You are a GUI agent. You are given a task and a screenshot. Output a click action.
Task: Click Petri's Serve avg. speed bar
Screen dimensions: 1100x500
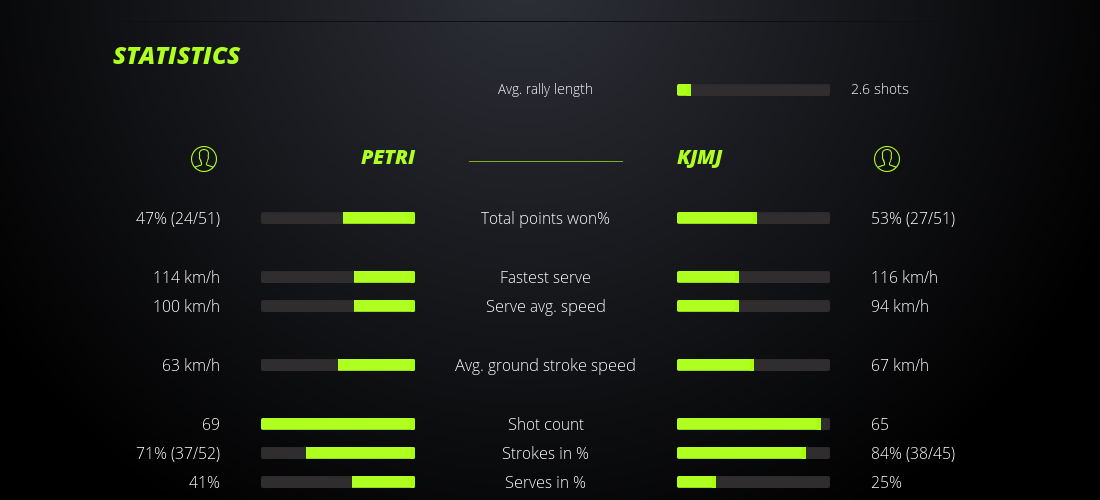(338, 306)
